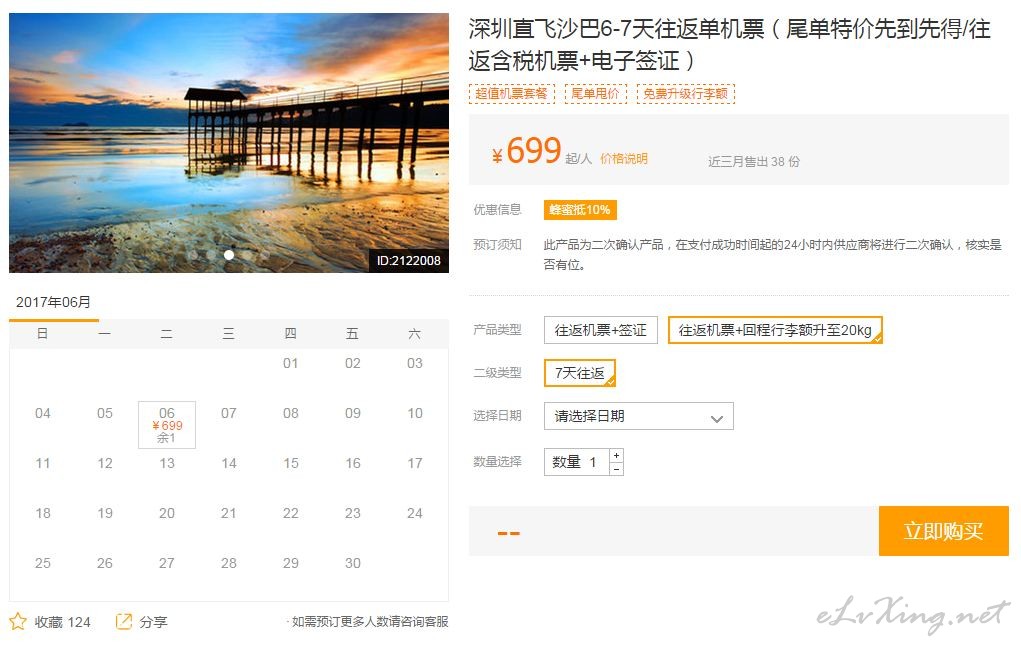
Task: Click the 蜂蜜抵10% discount badge
Action: point(580,210)
